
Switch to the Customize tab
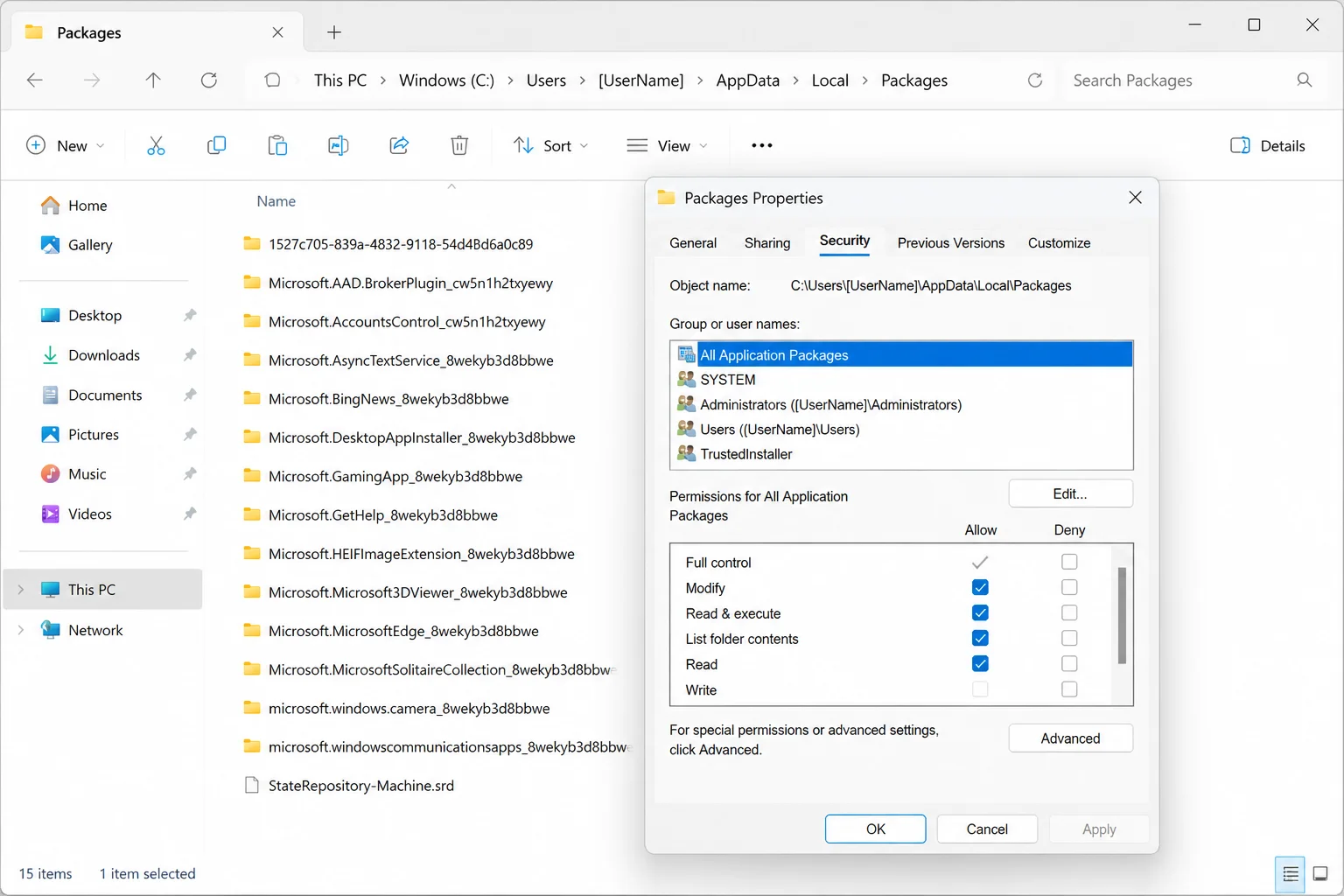1059,243
